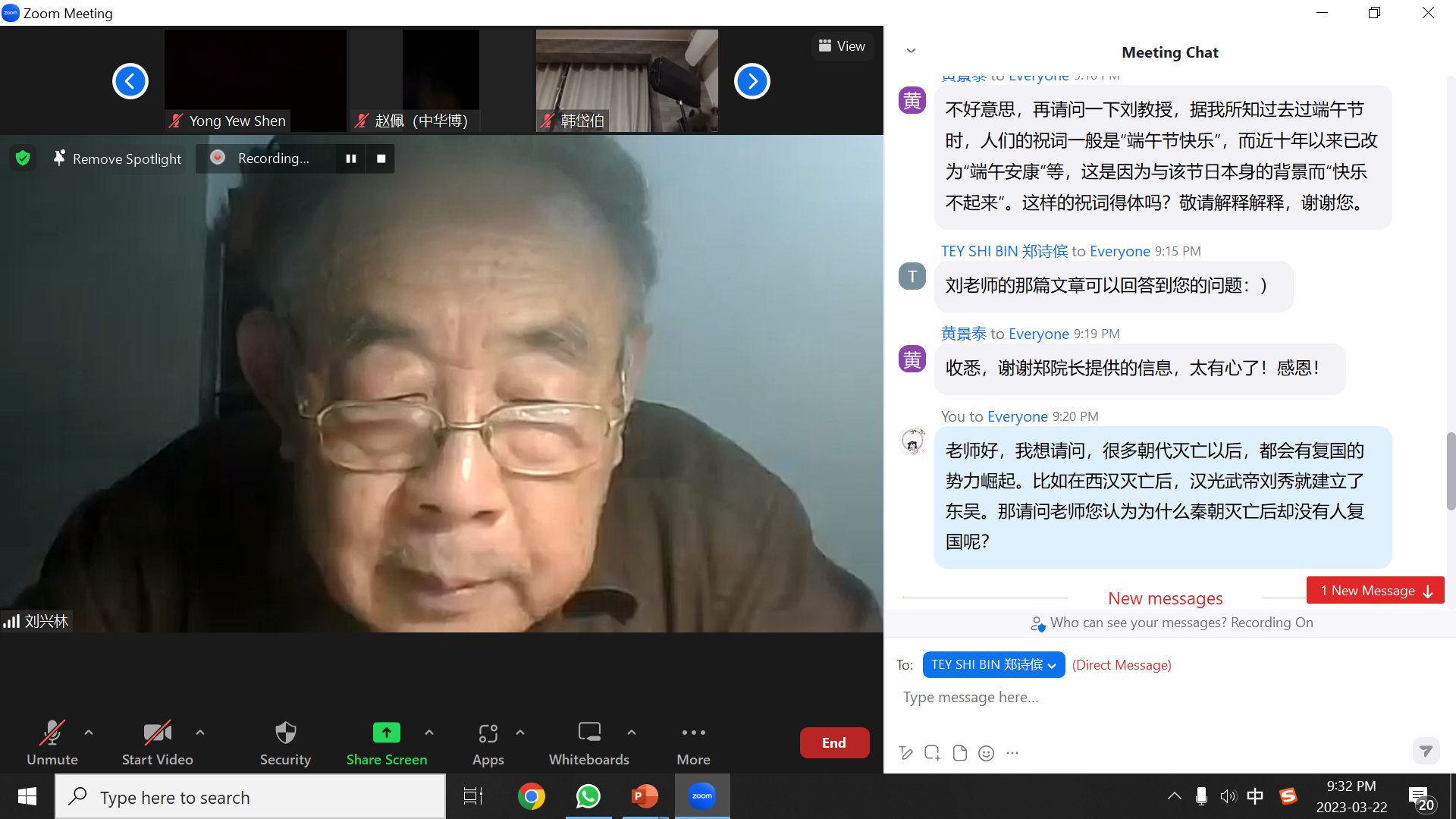Click the chat message input field

point(1153,697)
